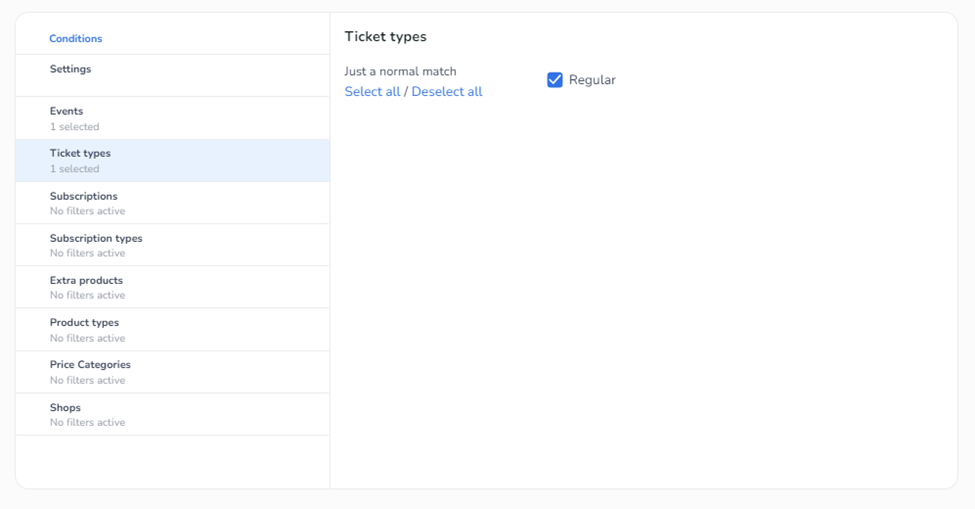The height and width of the screenshot is (509, 975).
Task: Open the Settings section in sidebar
Action: click(70, 69)
